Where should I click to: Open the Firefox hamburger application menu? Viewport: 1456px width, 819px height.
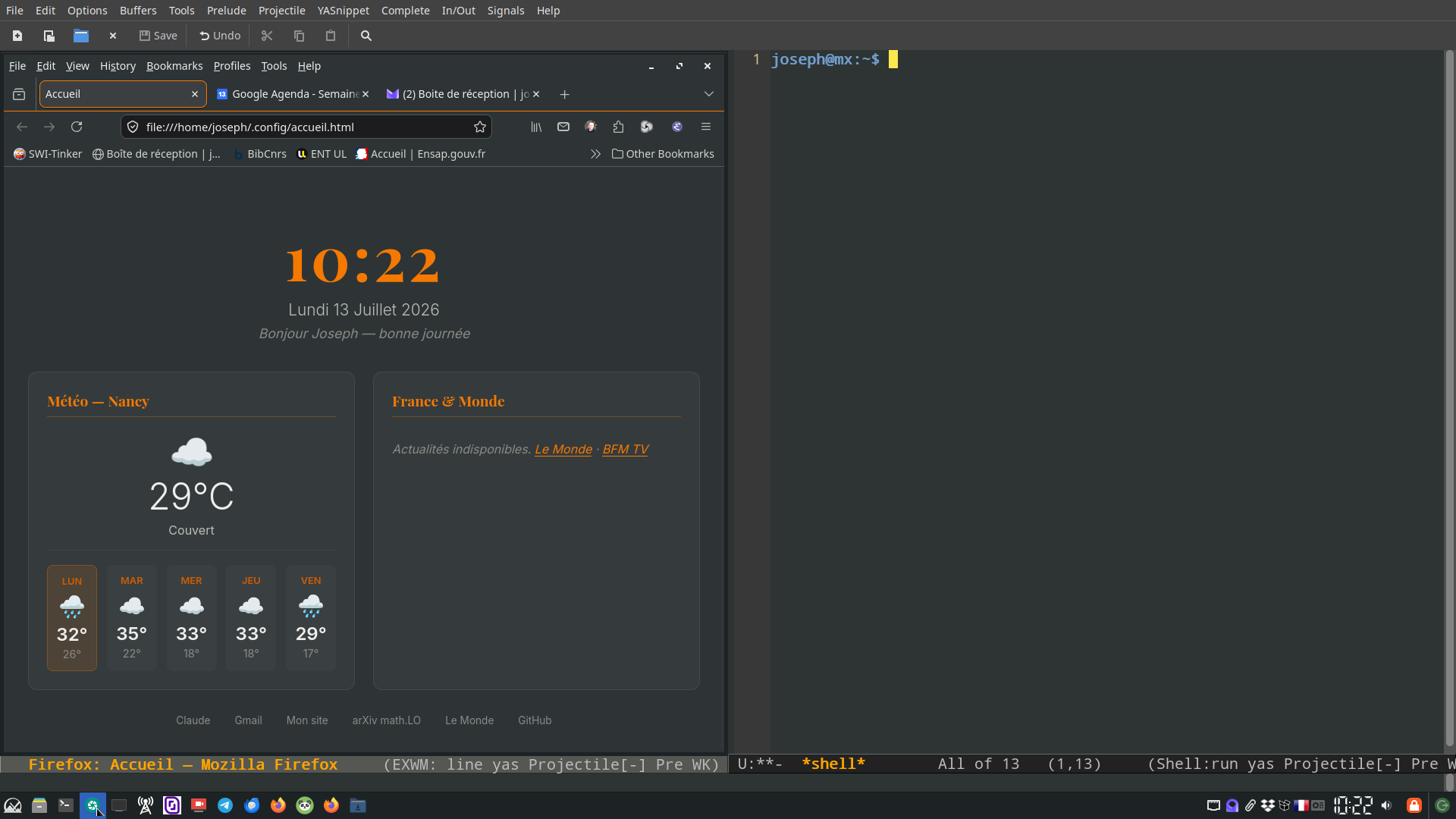point(706,127)
